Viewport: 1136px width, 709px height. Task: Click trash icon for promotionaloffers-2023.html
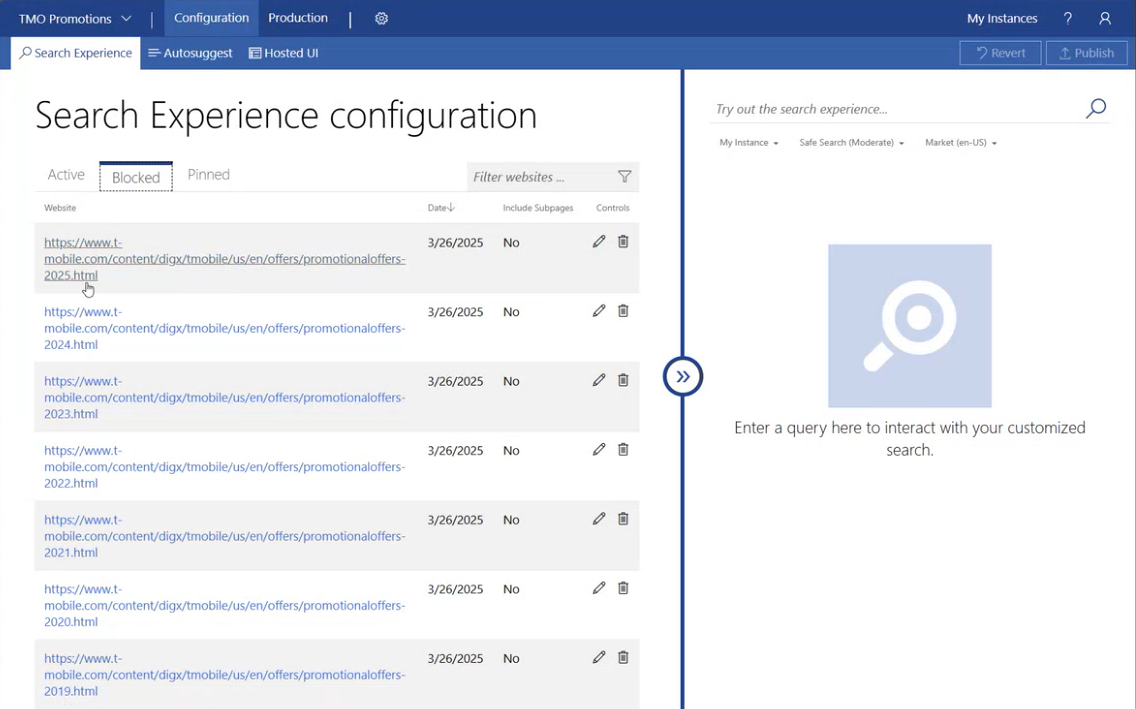coord(623,380)
